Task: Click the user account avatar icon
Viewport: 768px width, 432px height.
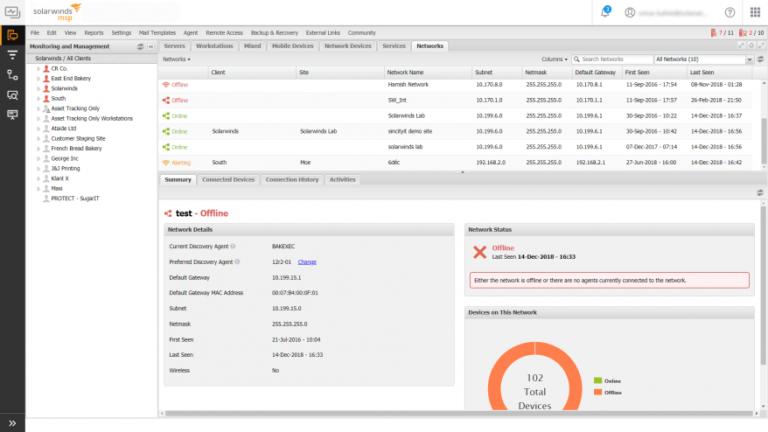Action: (x=630, y=13)
